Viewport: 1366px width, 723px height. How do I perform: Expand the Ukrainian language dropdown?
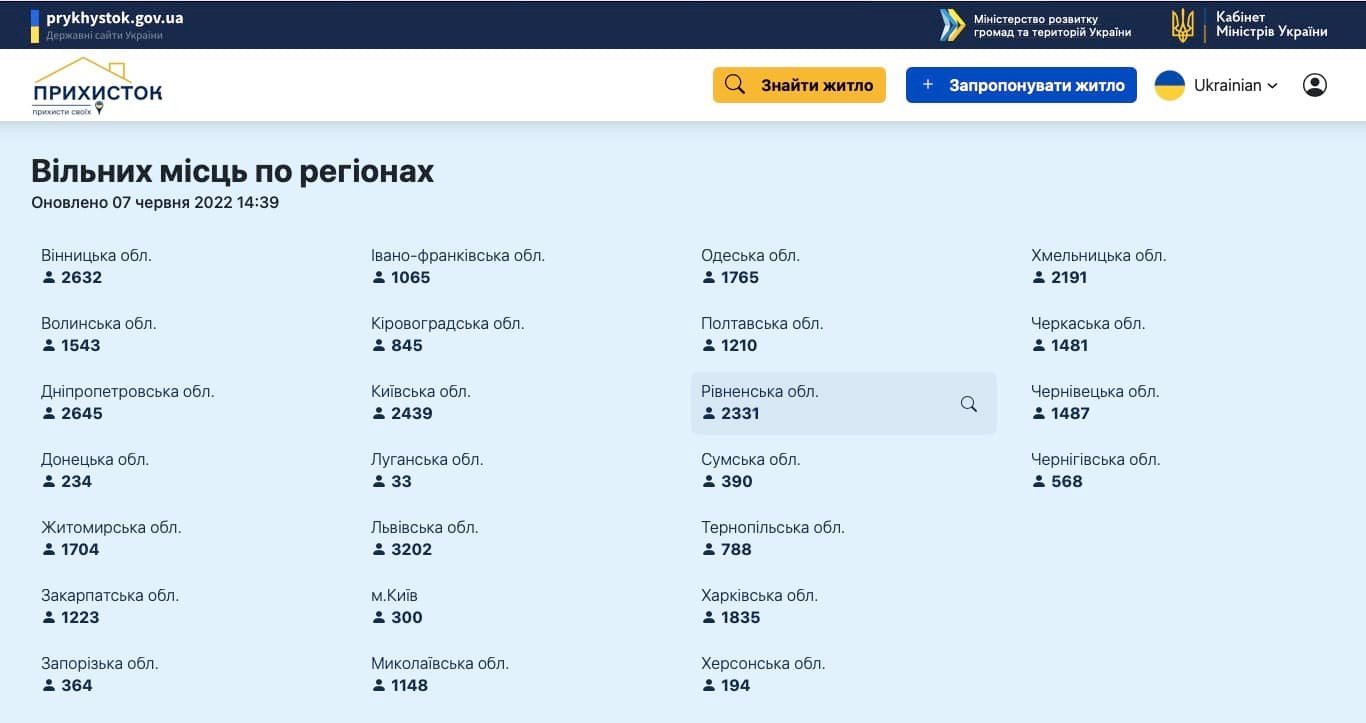pos(1236,85)
